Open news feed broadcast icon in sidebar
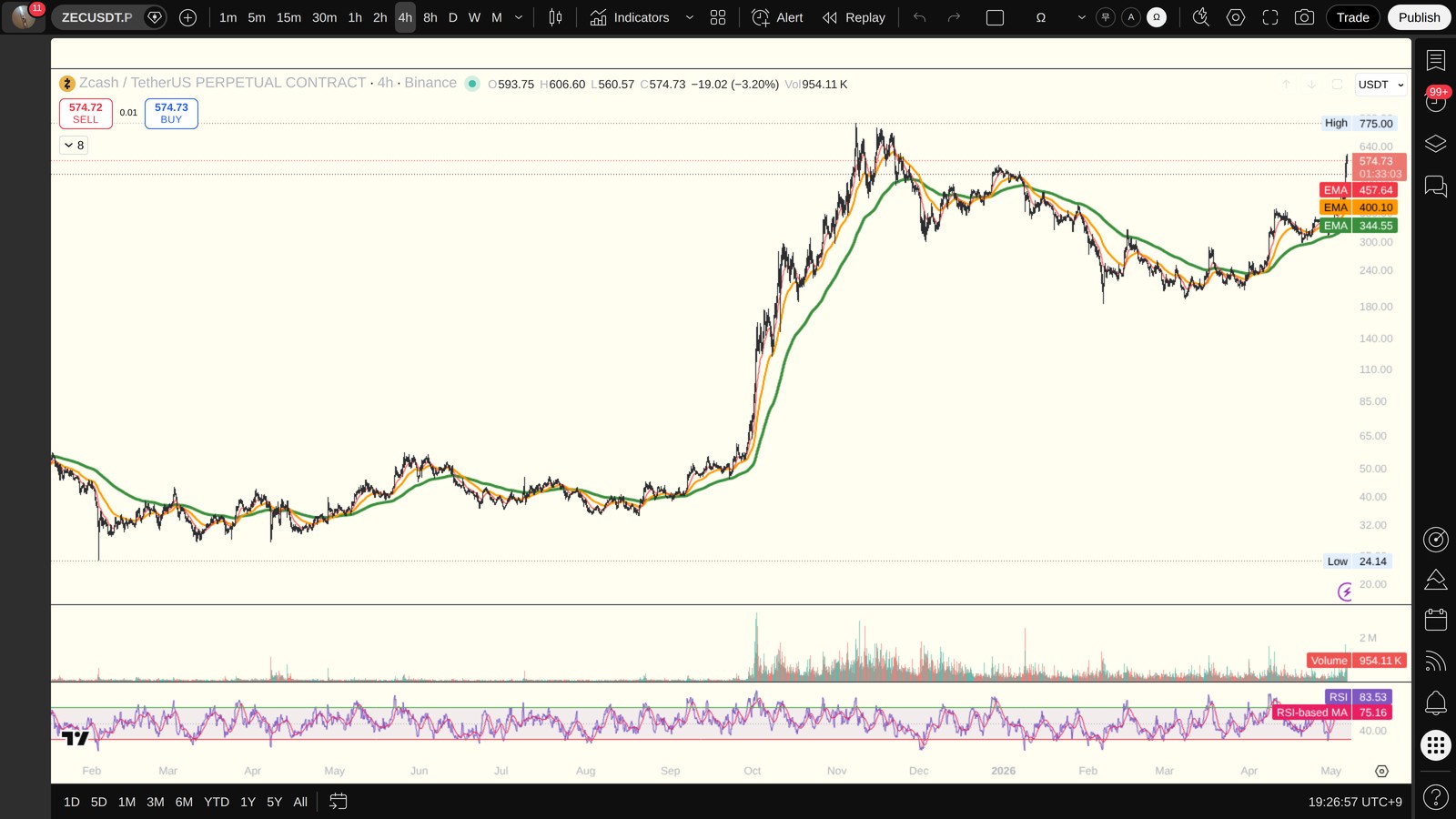This screenshot has height=819, width=1456. [1436, 662]
